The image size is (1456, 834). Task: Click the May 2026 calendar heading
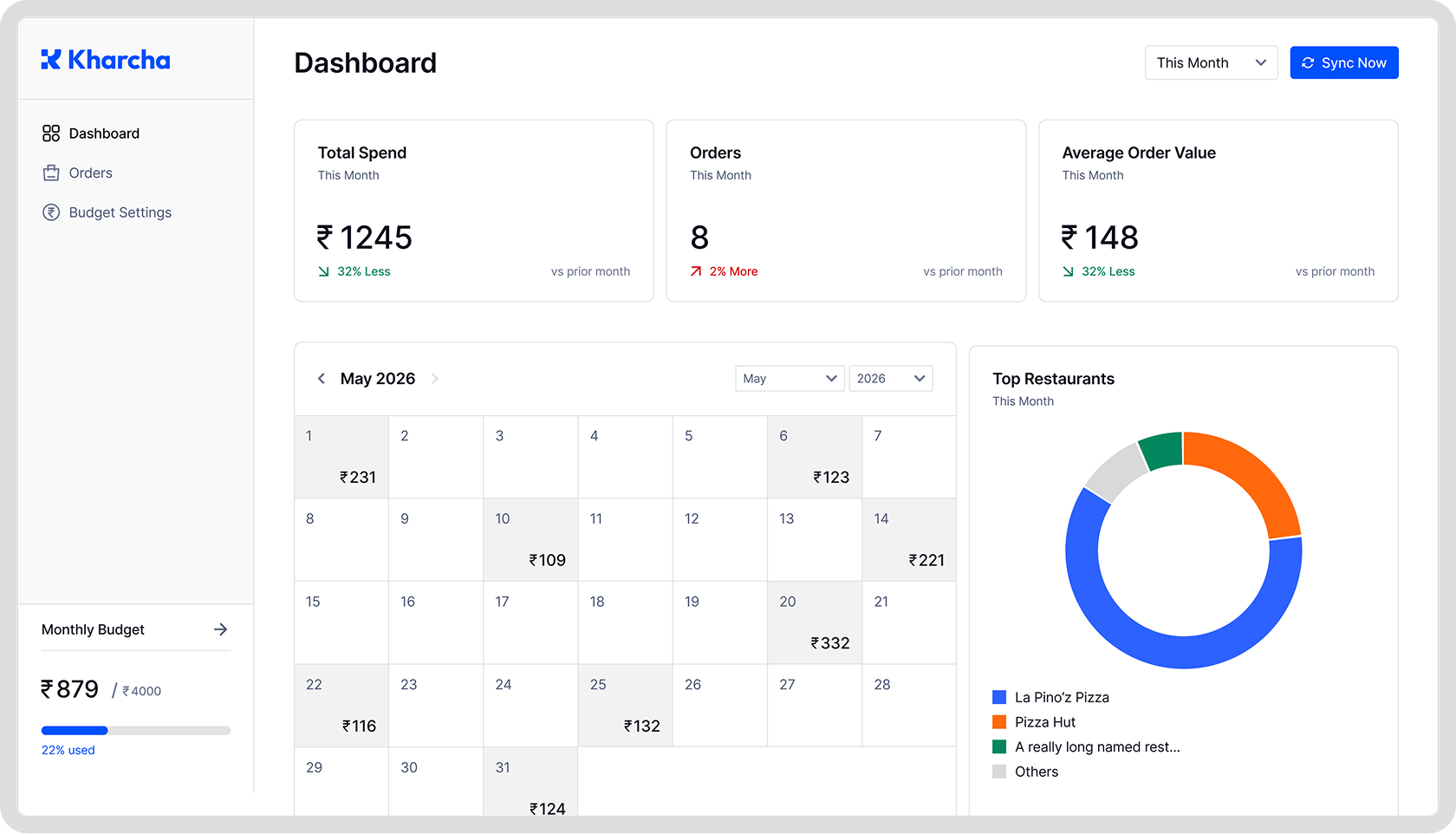pos(378,379)
